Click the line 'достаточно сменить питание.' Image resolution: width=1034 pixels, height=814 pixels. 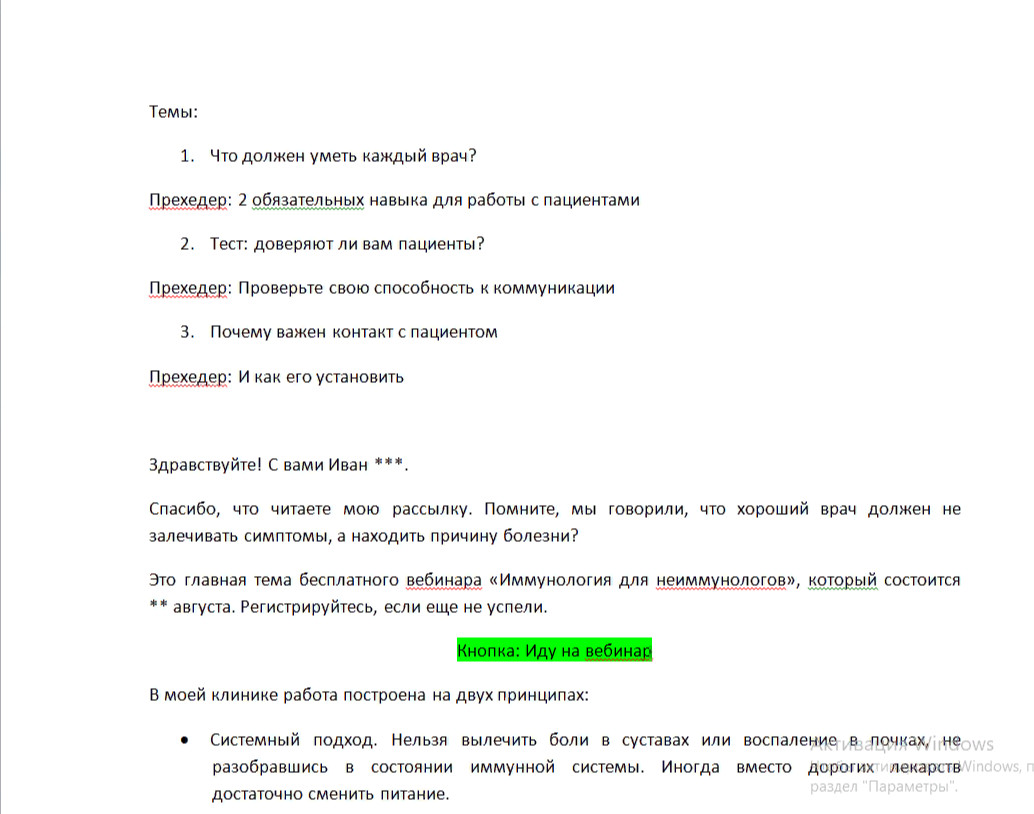tap(330, 794)
